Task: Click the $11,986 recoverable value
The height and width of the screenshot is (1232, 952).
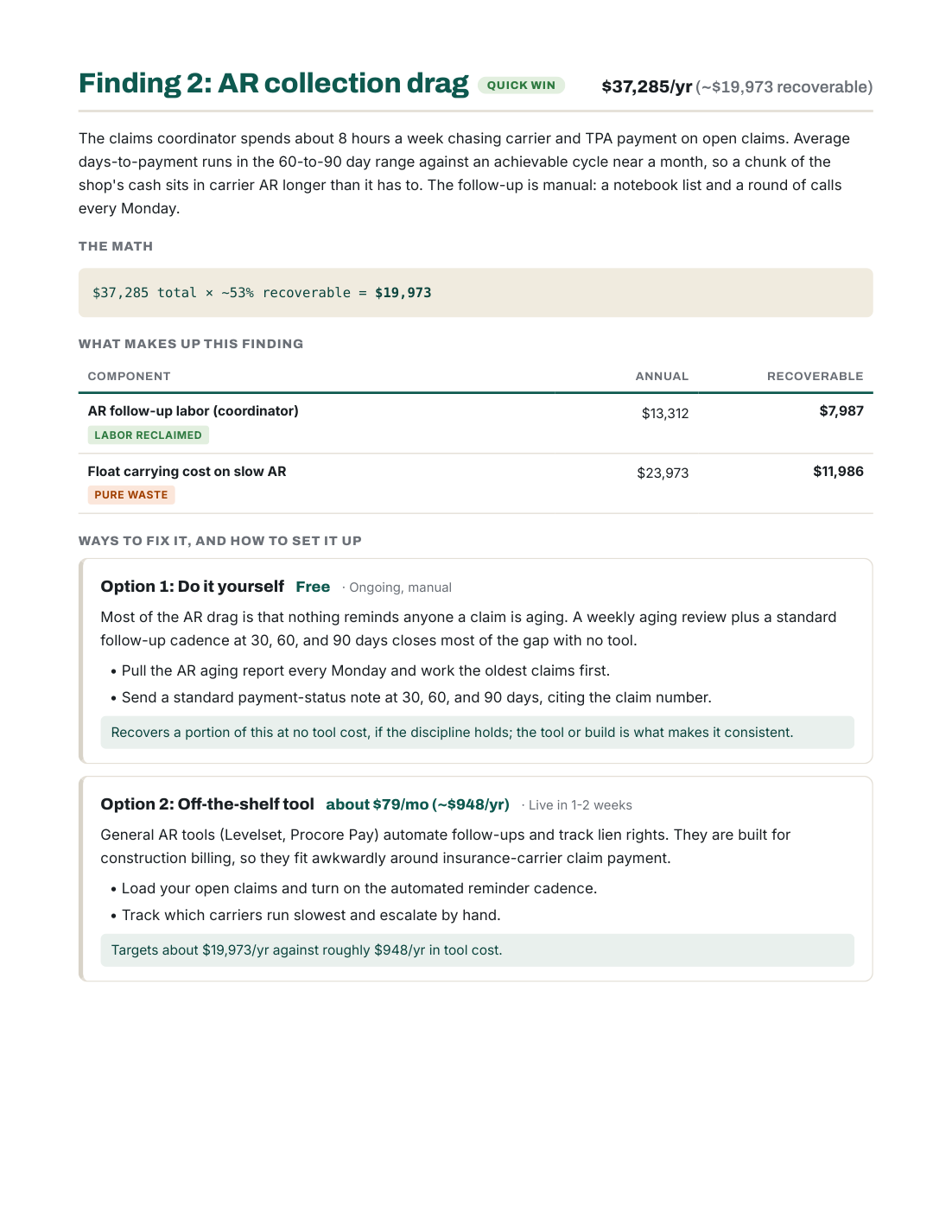Action: point(838,472)
